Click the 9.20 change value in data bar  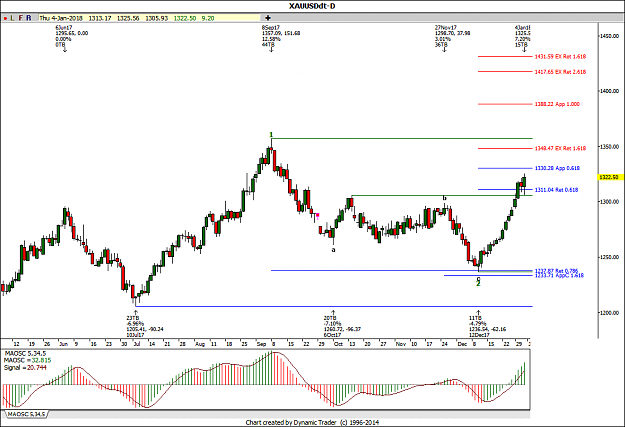[x=208, y=18]
